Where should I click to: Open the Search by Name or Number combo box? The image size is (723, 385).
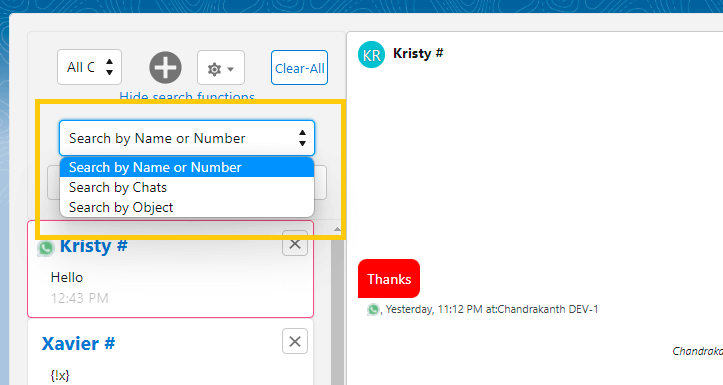(187, 138)
